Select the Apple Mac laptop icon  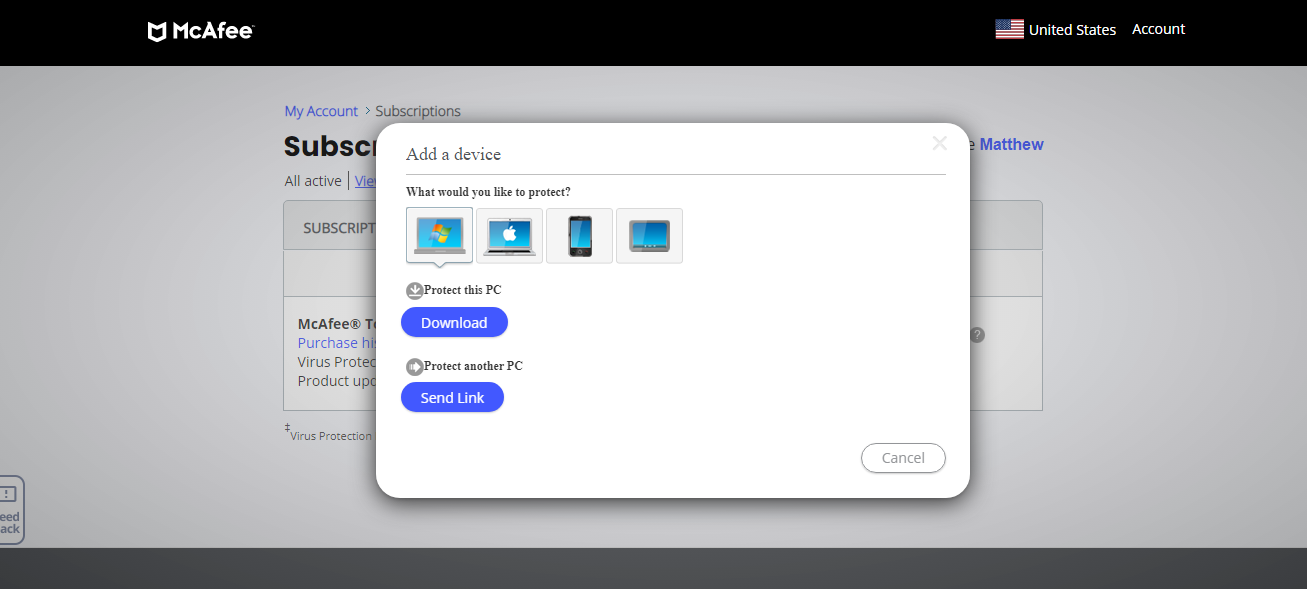[510, 236]
